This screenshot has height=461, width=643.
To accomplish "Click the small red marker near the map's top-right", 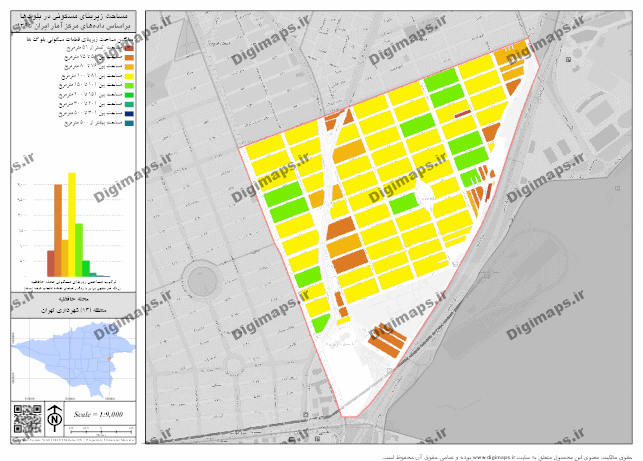I will [x=566, y=61].
